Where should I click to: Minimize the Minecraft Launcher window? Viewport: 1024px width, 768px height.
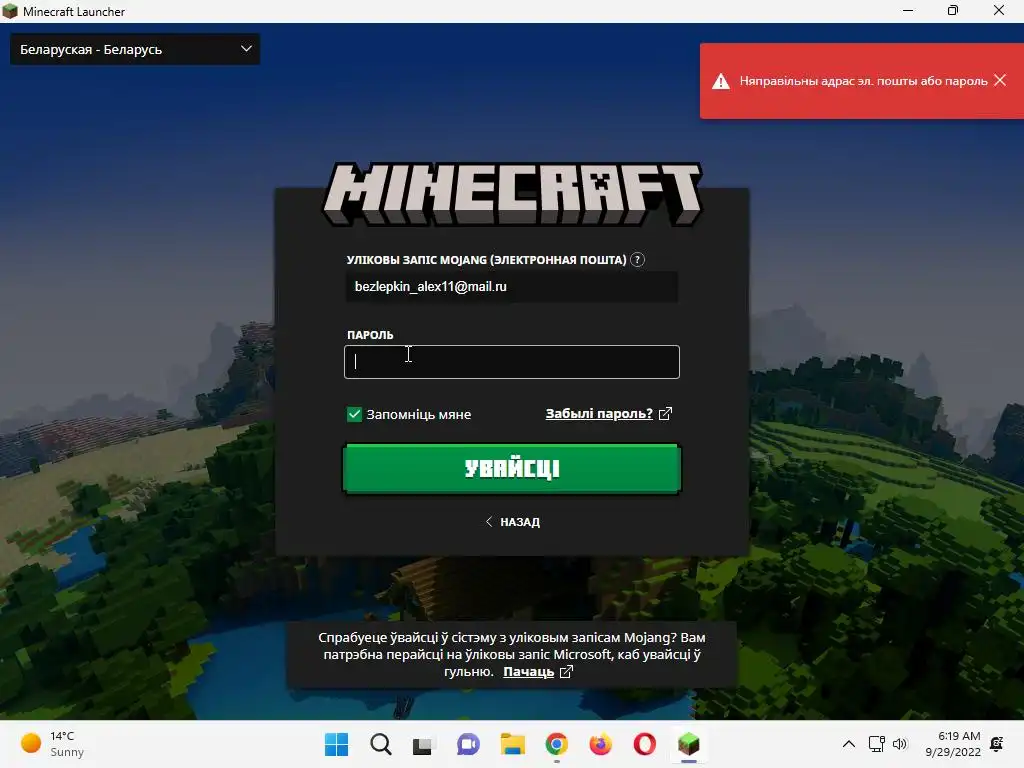pyautogui.click(x=908, y=11)
